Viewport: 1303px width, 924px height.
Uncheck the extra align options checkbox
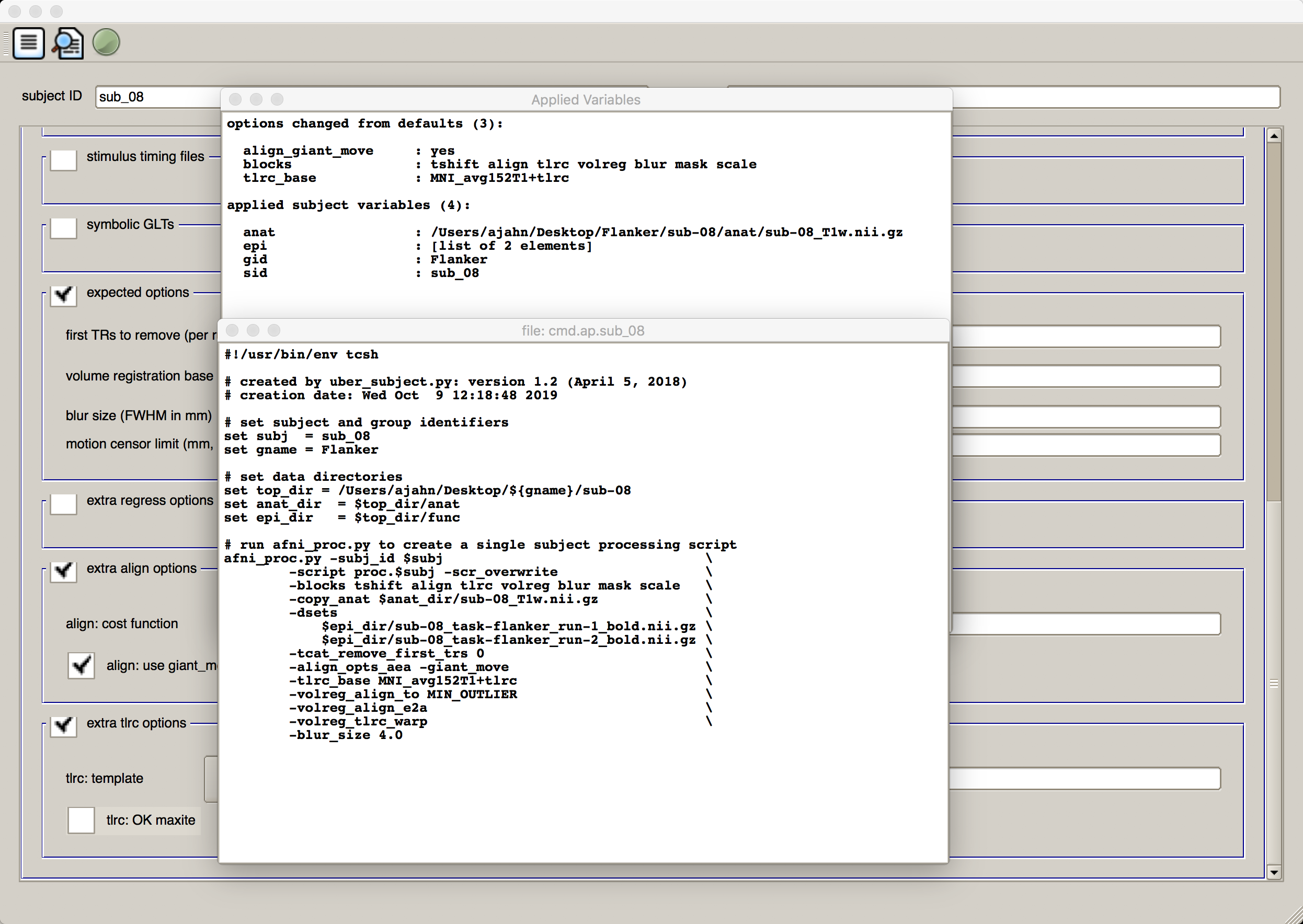63,571
